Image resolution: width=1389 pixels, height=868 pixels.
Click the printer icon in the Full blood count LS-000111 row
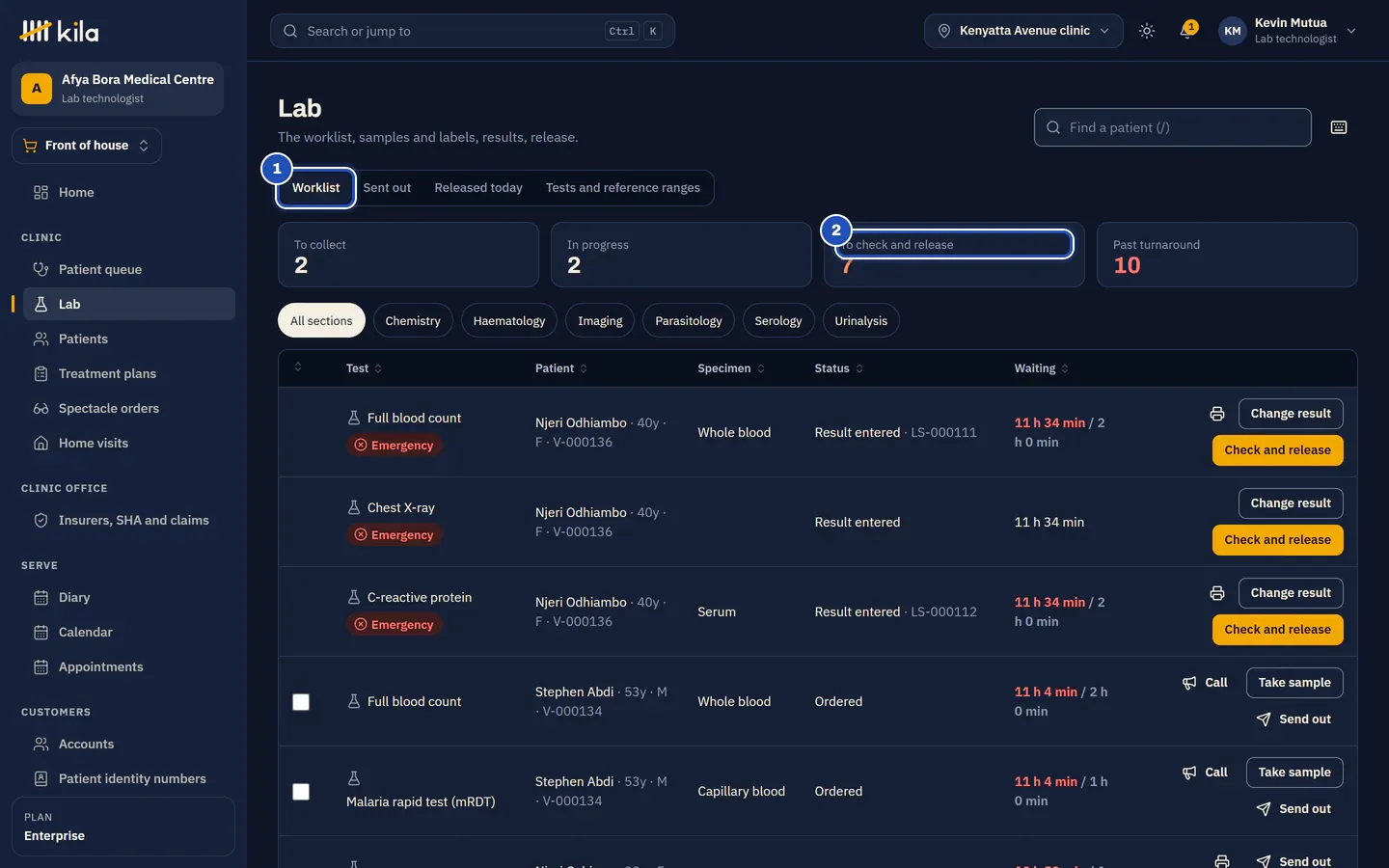tap(1217, 414)
